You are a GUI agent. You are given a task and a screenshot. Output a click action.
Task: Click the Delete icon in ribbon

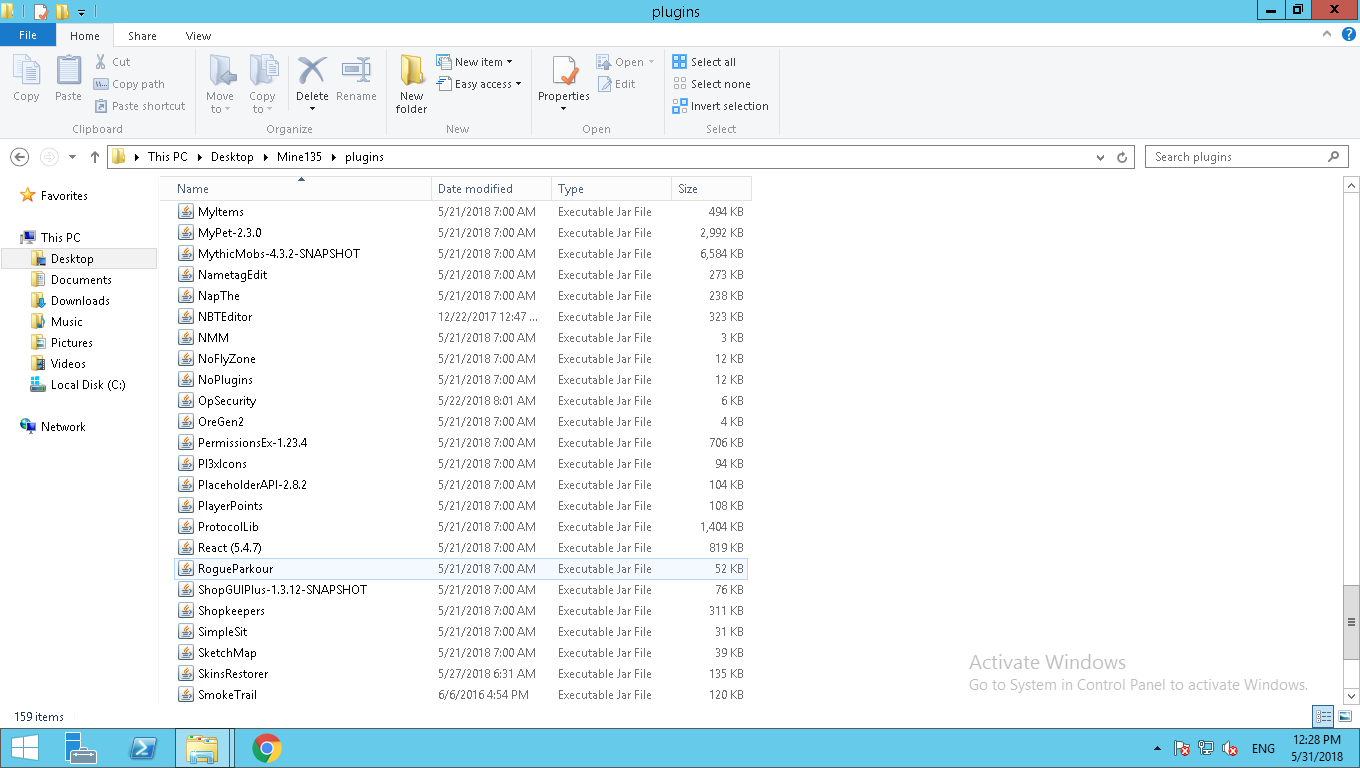pos(312,72)
